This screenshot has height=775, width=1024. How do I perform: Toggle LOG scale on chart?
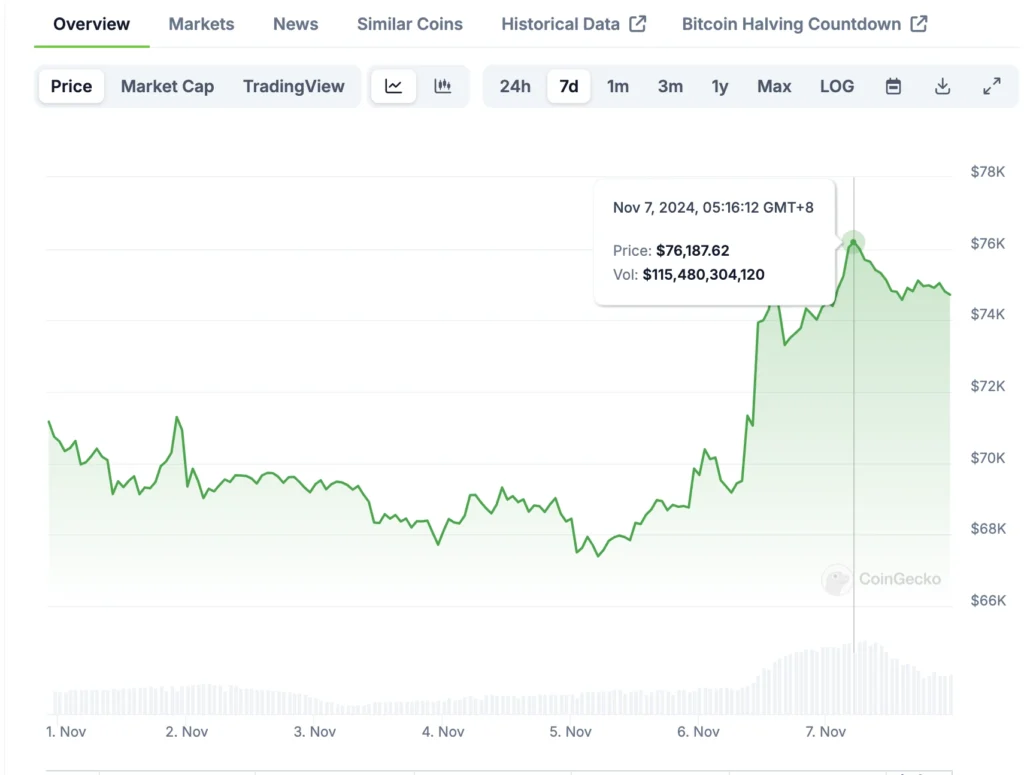pos(837,86)
